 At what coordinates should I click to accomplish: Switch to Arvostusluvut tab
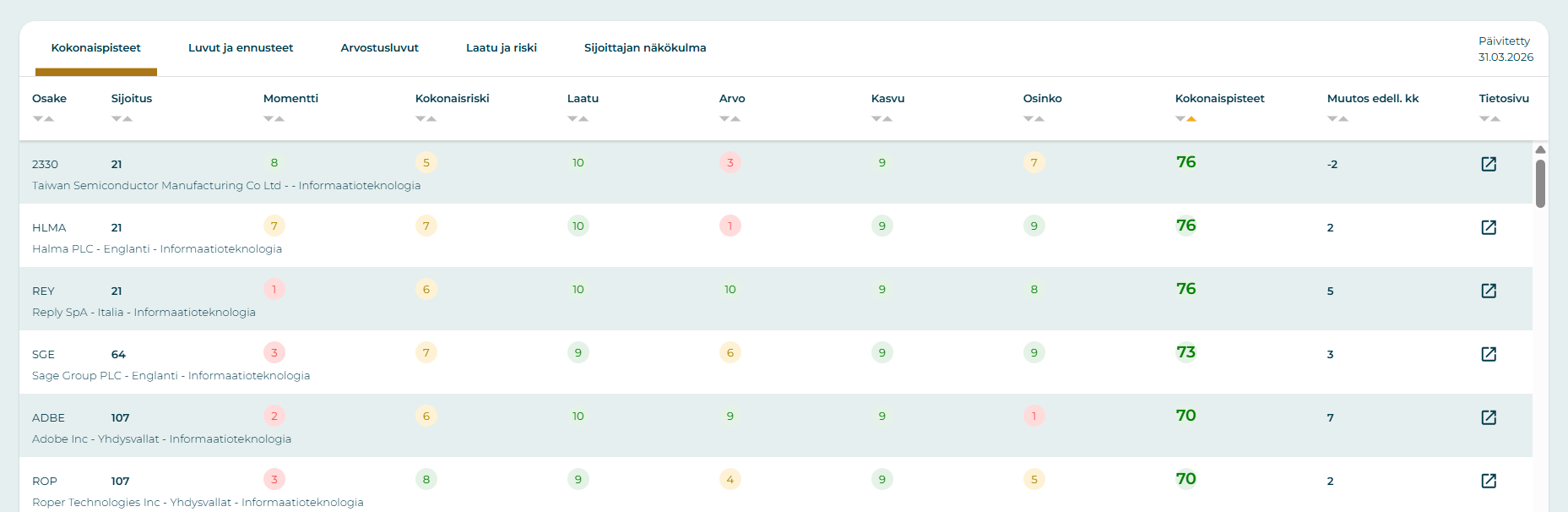pos(379,48)
